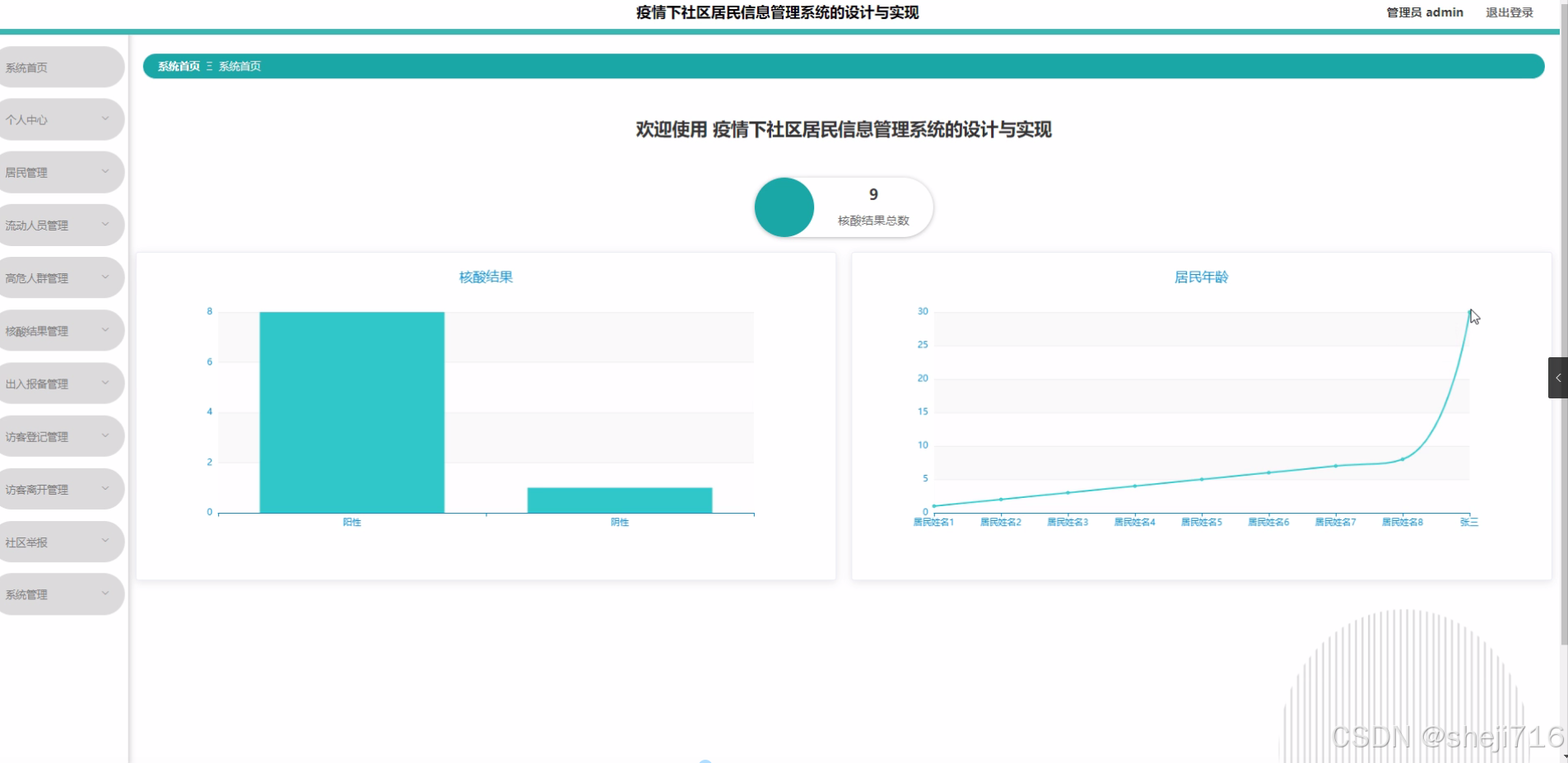Screen dimensions: 1568x763
Task: Click the 管理员 admin account label
Action: (x=1423, y=12)
